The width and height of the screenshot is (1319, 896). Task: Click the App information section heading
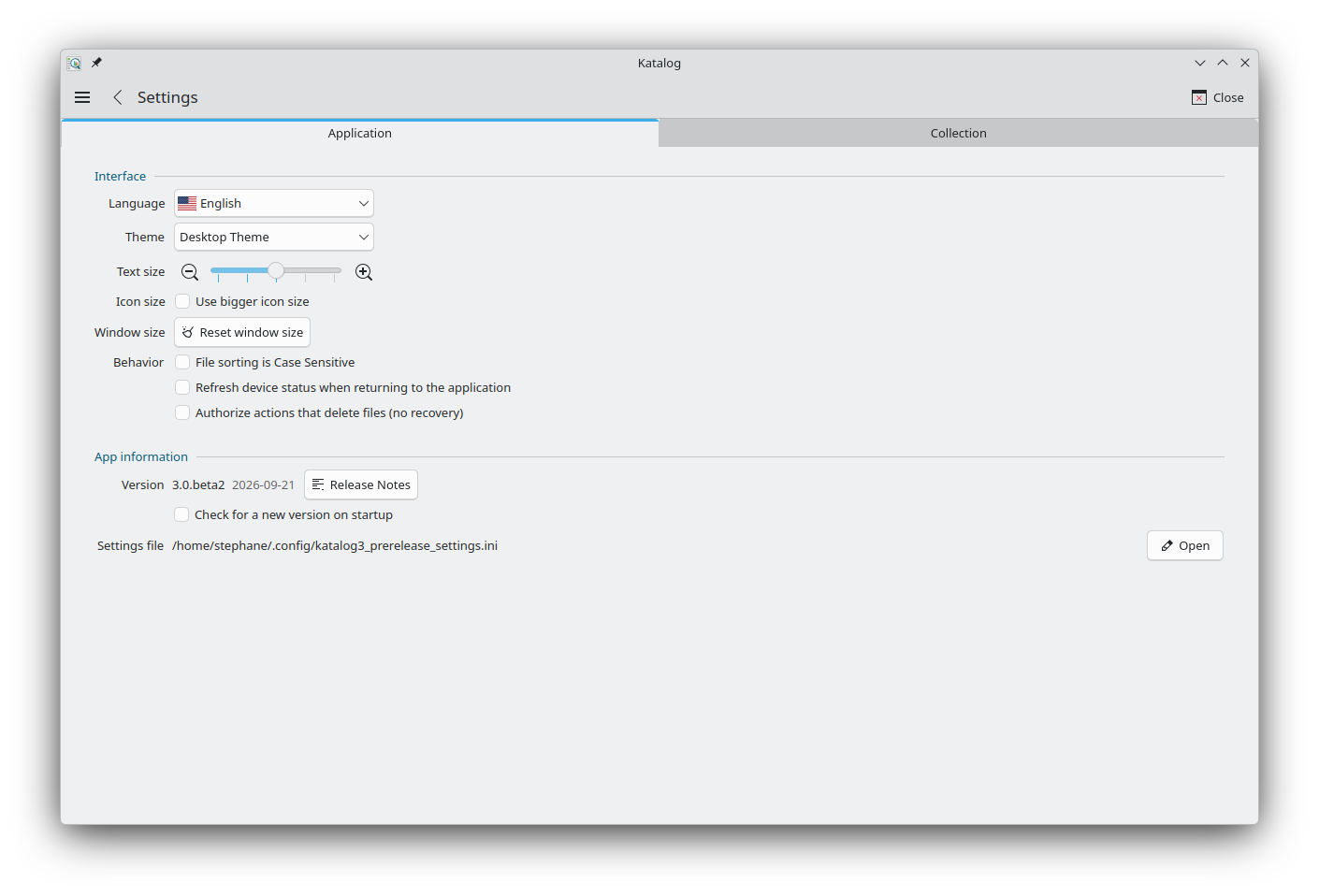pos(141,456)
